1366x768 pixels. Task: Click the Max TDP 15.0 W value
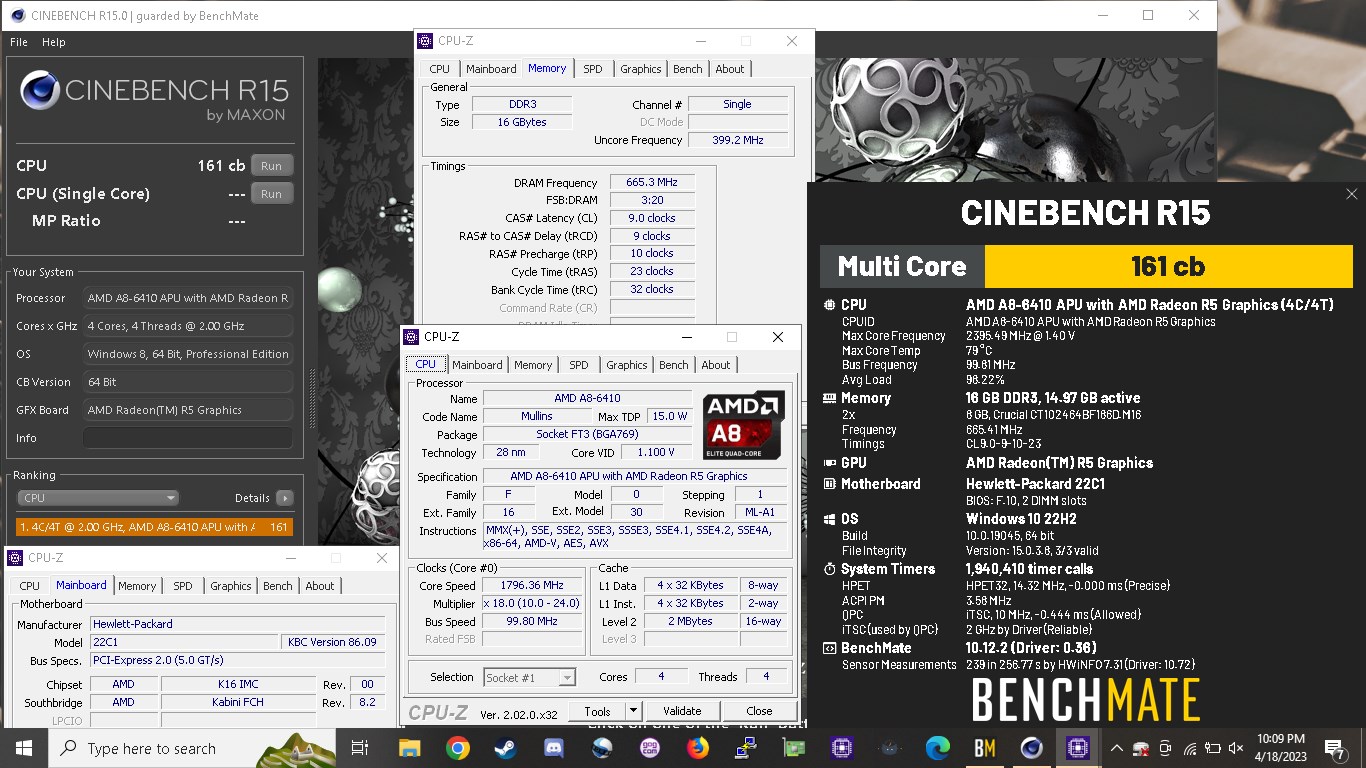669,417
